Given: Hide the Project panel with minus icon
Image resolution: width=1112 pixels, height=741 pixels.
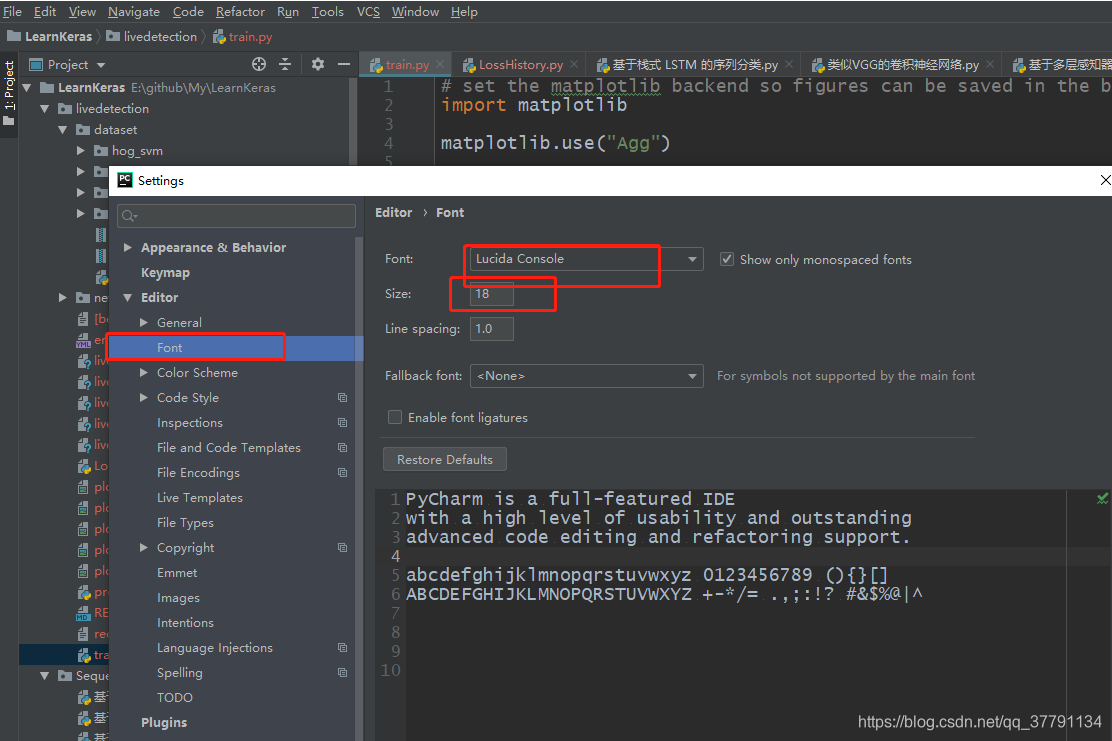Looking at the screenshot, I should point(344,65).
